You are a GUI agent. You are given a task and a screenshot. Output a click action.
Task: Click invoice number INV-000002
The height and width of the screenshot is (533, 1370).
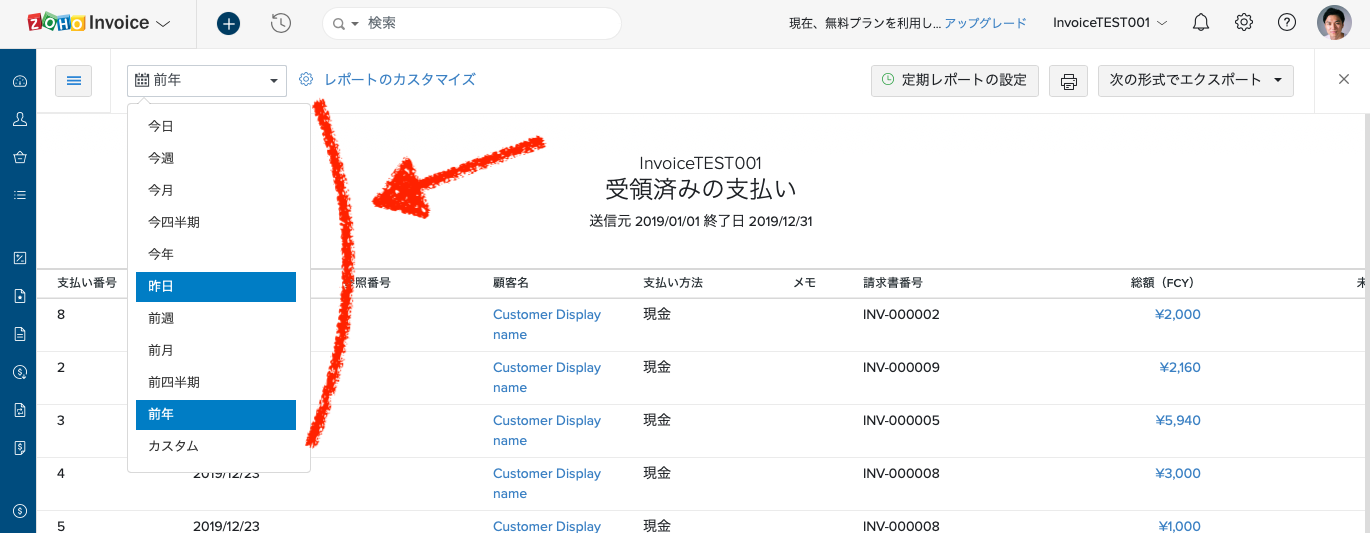901,314
